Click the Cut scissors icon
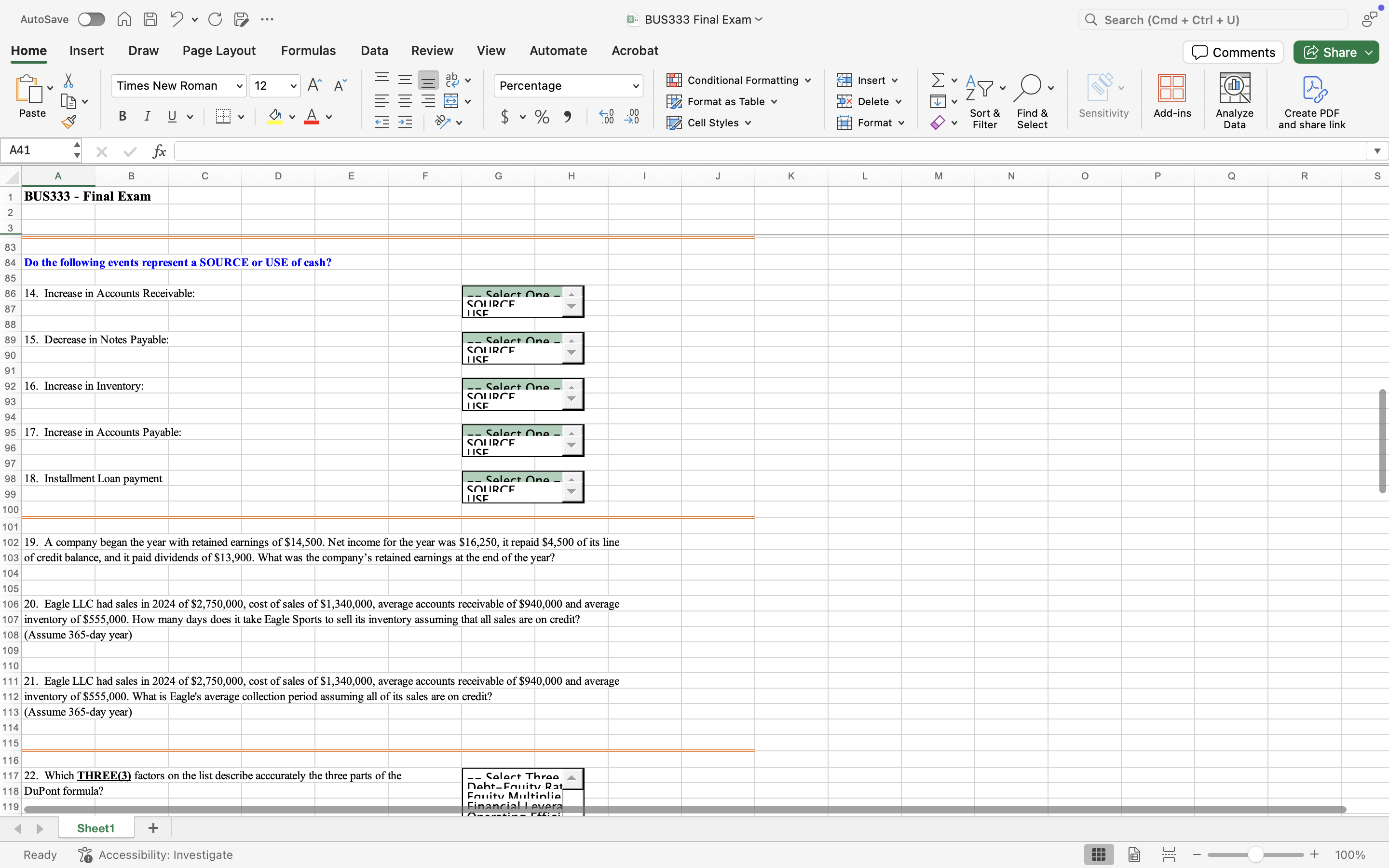Screen dimensions: 1389x868 click(x=69, y=81)
